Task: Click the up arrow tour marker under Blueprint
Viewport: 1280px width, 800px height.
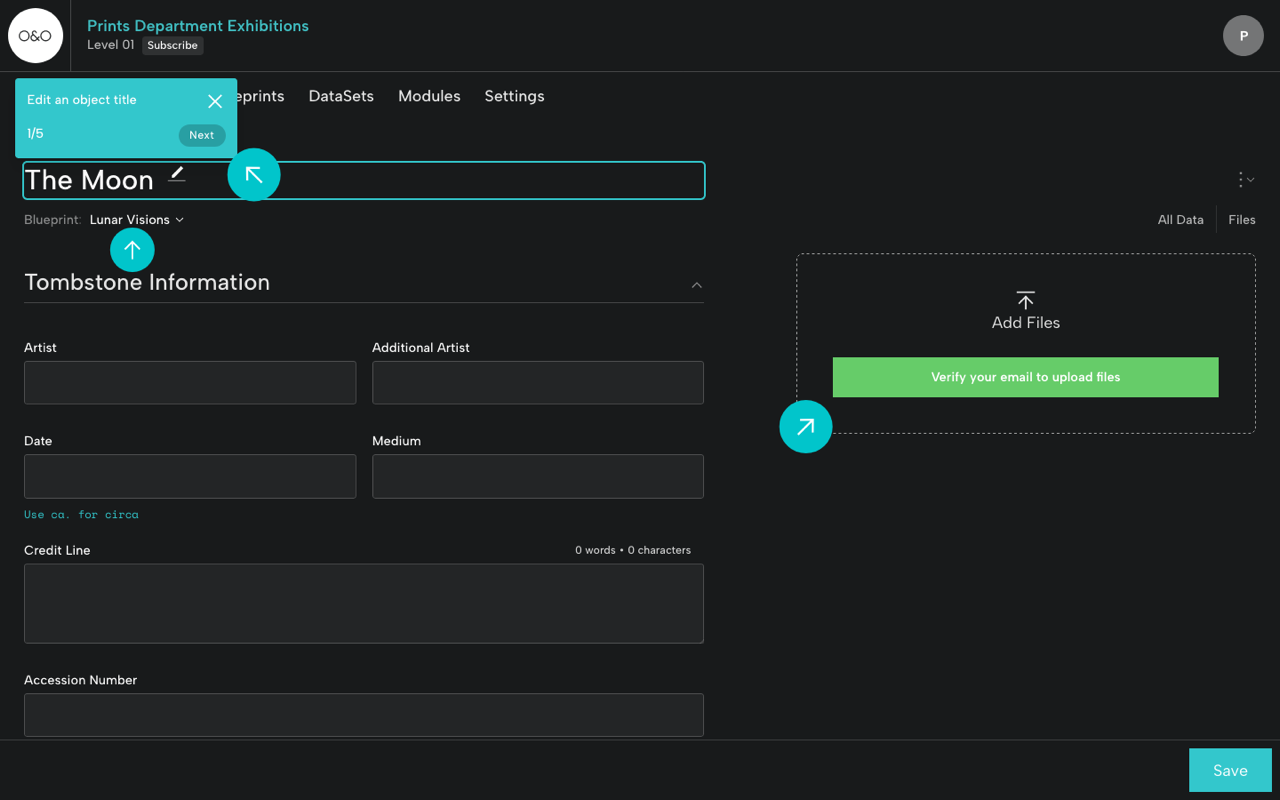Action: (x=132, y=250)
